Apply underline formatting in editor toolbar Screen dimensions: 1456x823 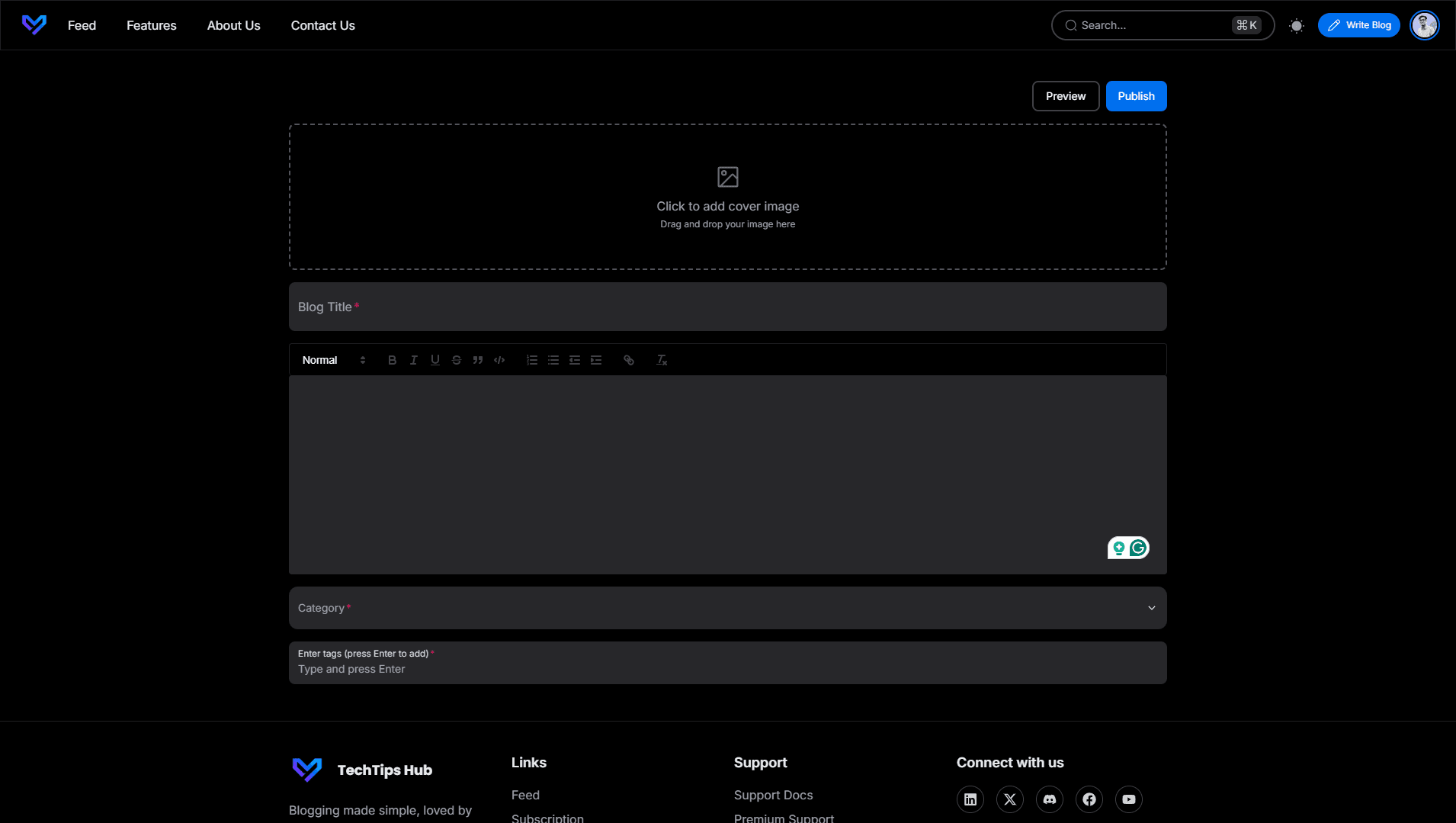tap(435, 360)
